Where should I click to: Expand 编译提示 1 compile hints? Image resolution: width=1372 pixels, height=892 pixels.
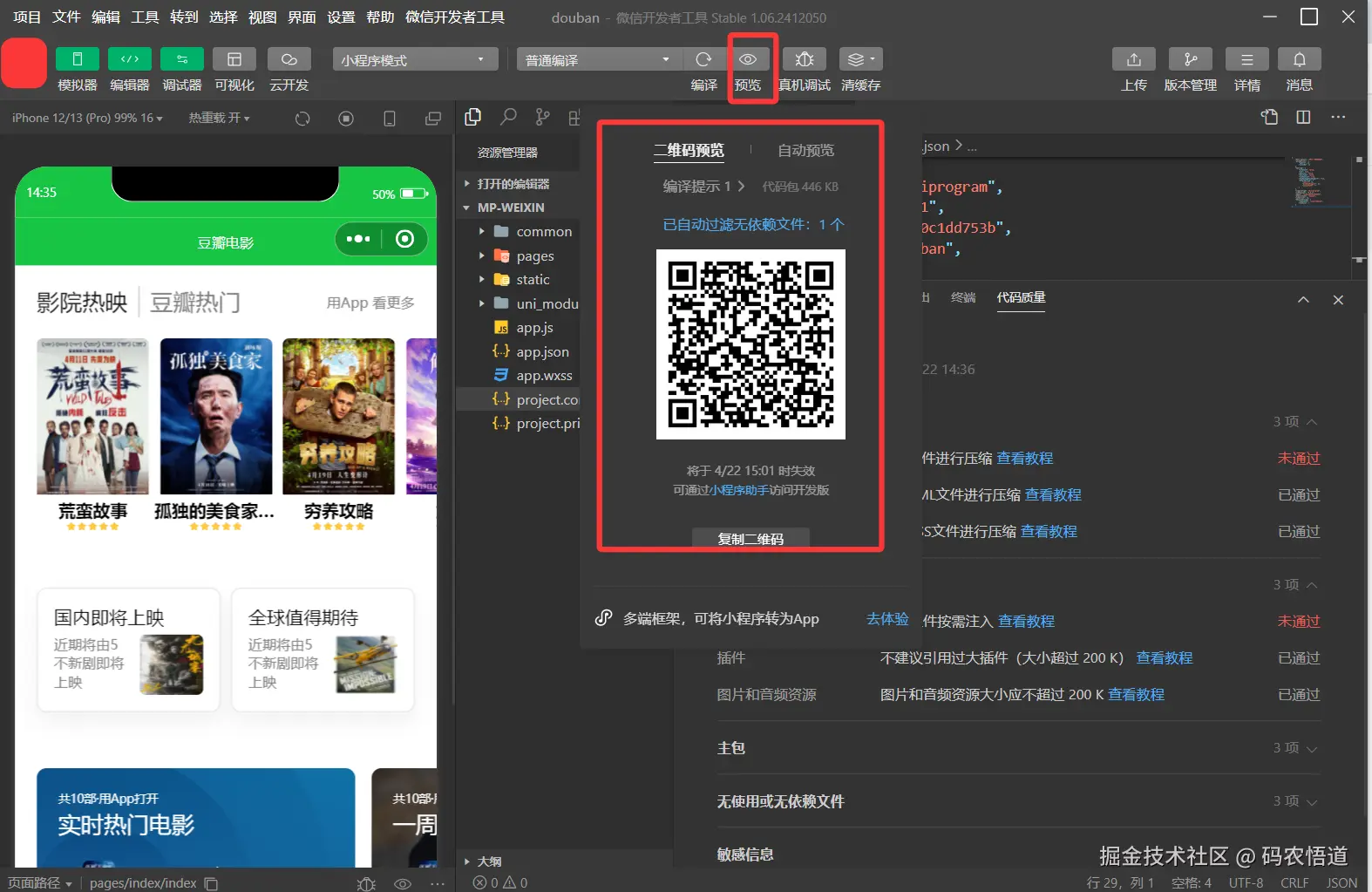click(703, 187)
